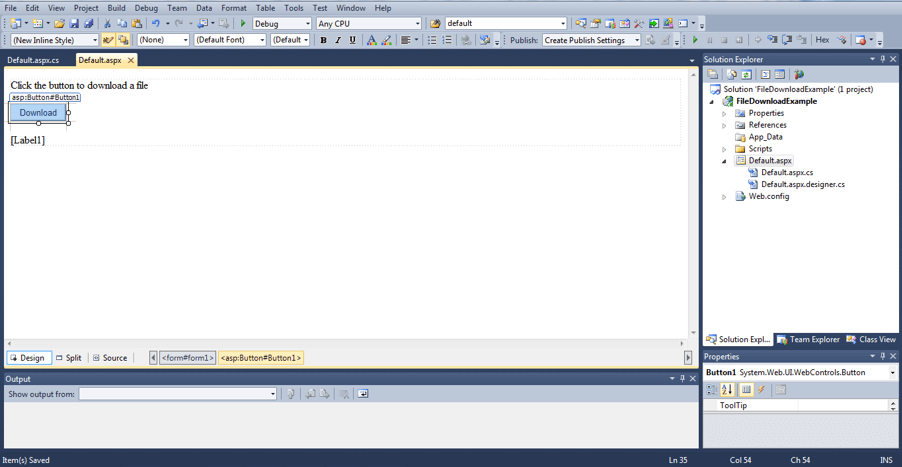Select App_Data folder in Solution Explorer
Image resolution: width=902 pixels, height=467 pixels.
coord(765,137)
